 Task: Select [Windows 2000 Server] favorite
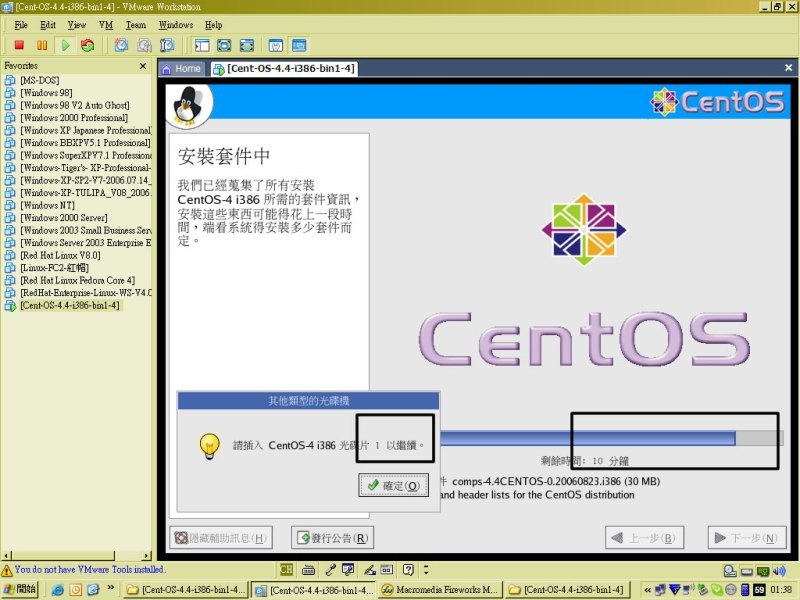point(64,218)
